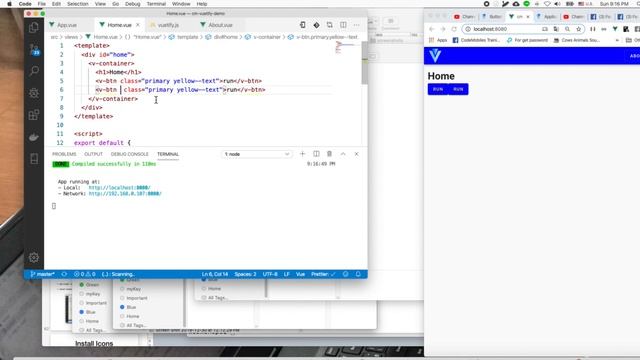Change the language mode via 'Vue'
This screenshot has height=360, width=640.
click(300, 274)
